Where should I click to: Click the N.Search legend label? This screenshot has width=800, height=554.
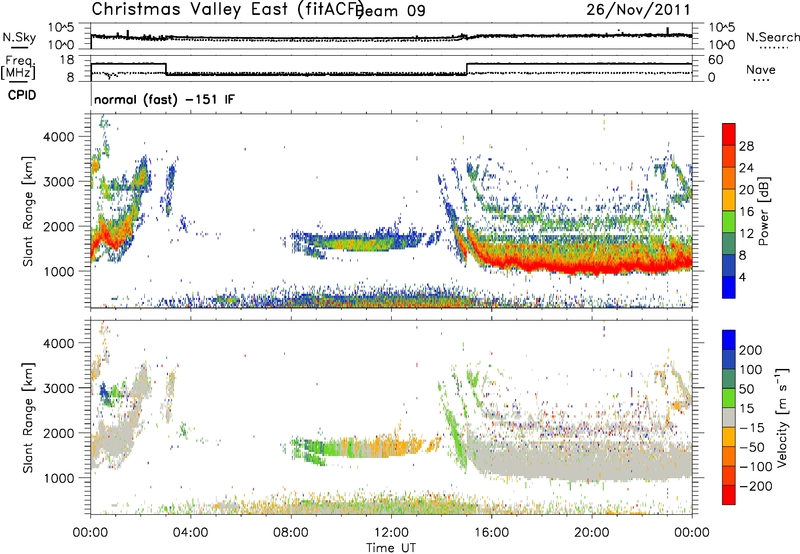coord(772,37)
